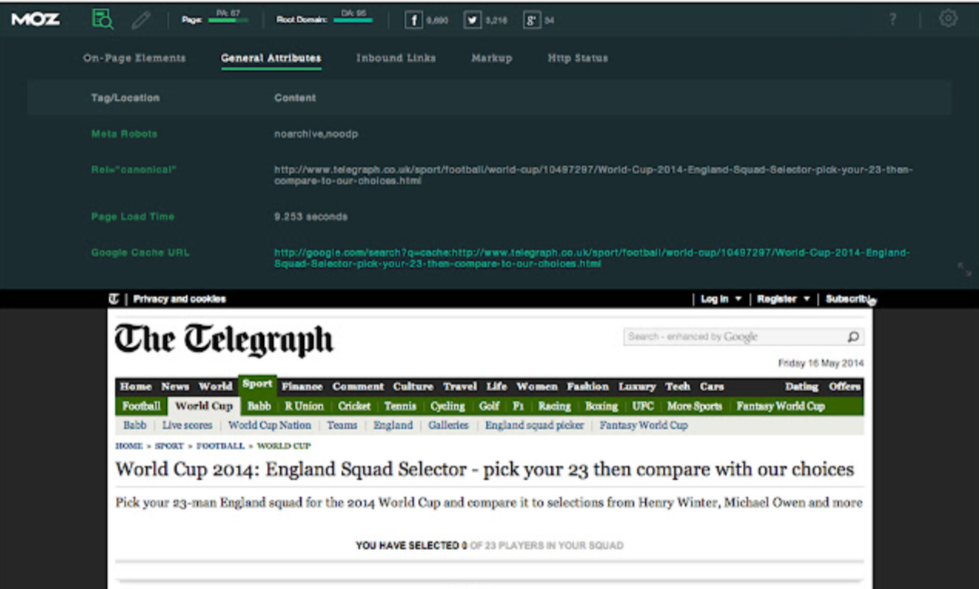
Task: Click The Telegraph masthead logo
Action: (224, 340)
